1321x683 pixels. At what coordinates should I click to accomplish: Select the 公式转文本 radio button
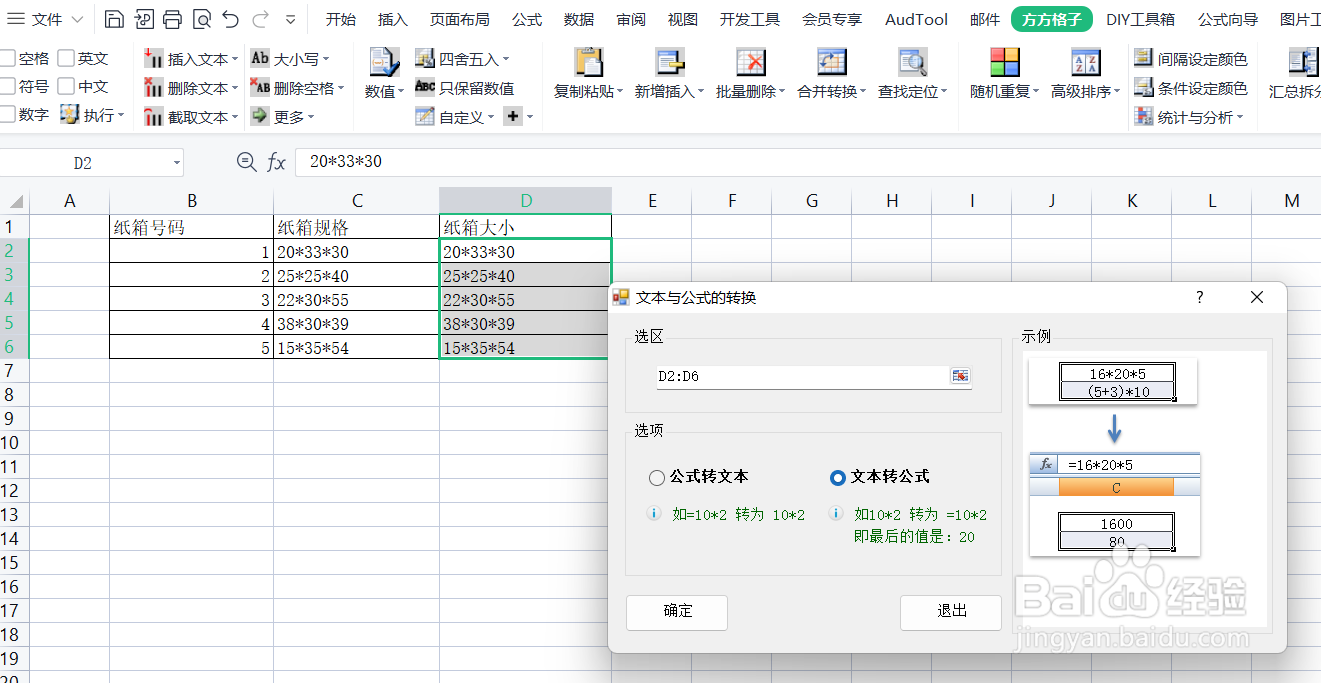click(657, 477)
